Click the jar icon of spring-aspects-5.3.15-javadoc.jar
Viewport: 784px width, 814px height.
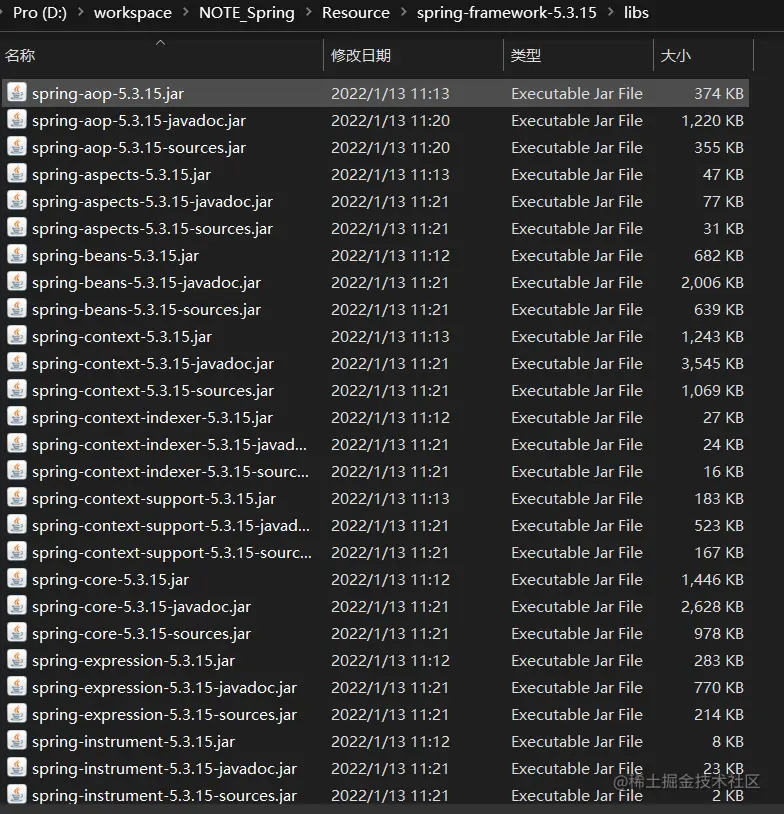[x=17, y=201]
